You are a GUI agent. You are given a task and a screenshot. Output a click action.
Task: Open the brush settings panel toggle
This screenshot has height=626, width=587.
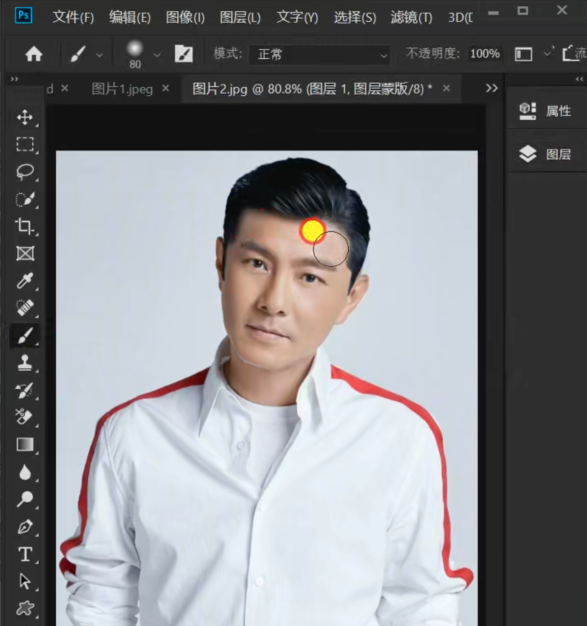click(x=184, y=53)
